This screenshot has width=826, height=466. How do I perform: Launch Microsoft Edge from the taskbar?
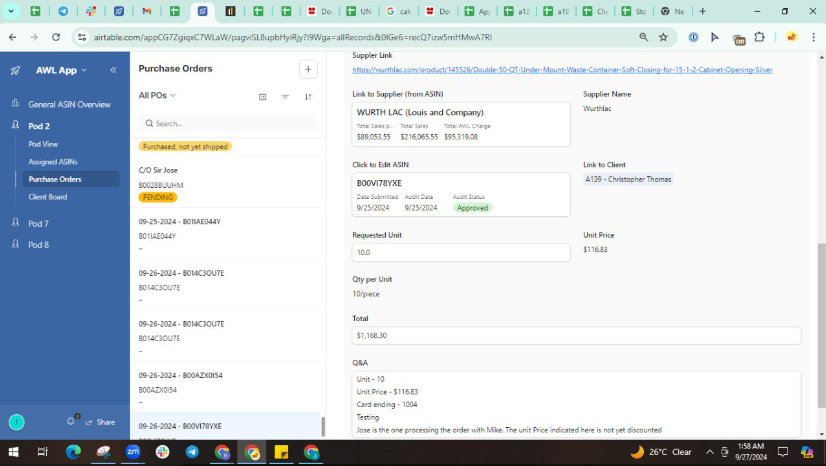[x=73, y=452]
